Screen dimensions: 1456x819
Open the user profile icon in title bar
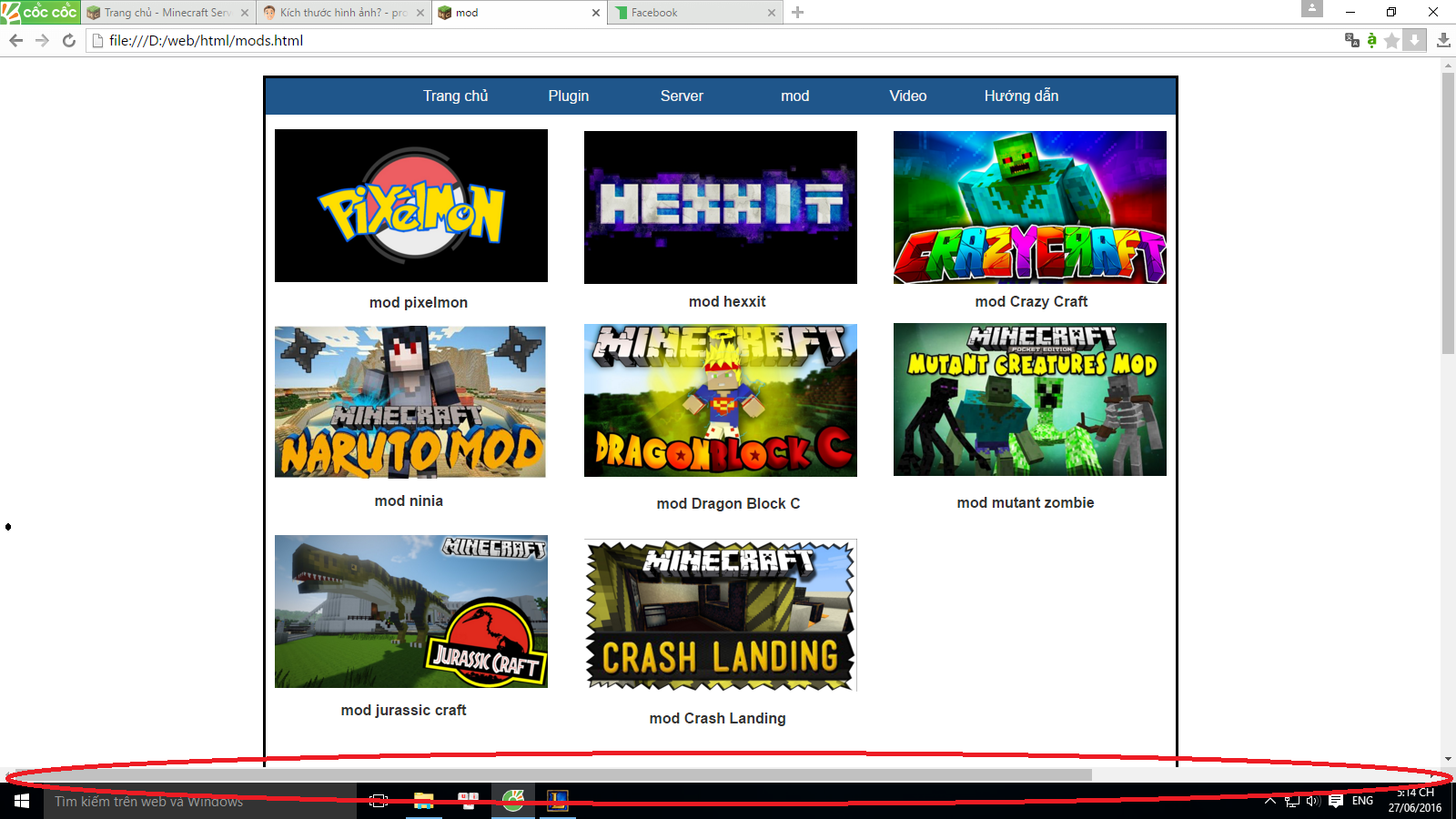coord(1312,8)
